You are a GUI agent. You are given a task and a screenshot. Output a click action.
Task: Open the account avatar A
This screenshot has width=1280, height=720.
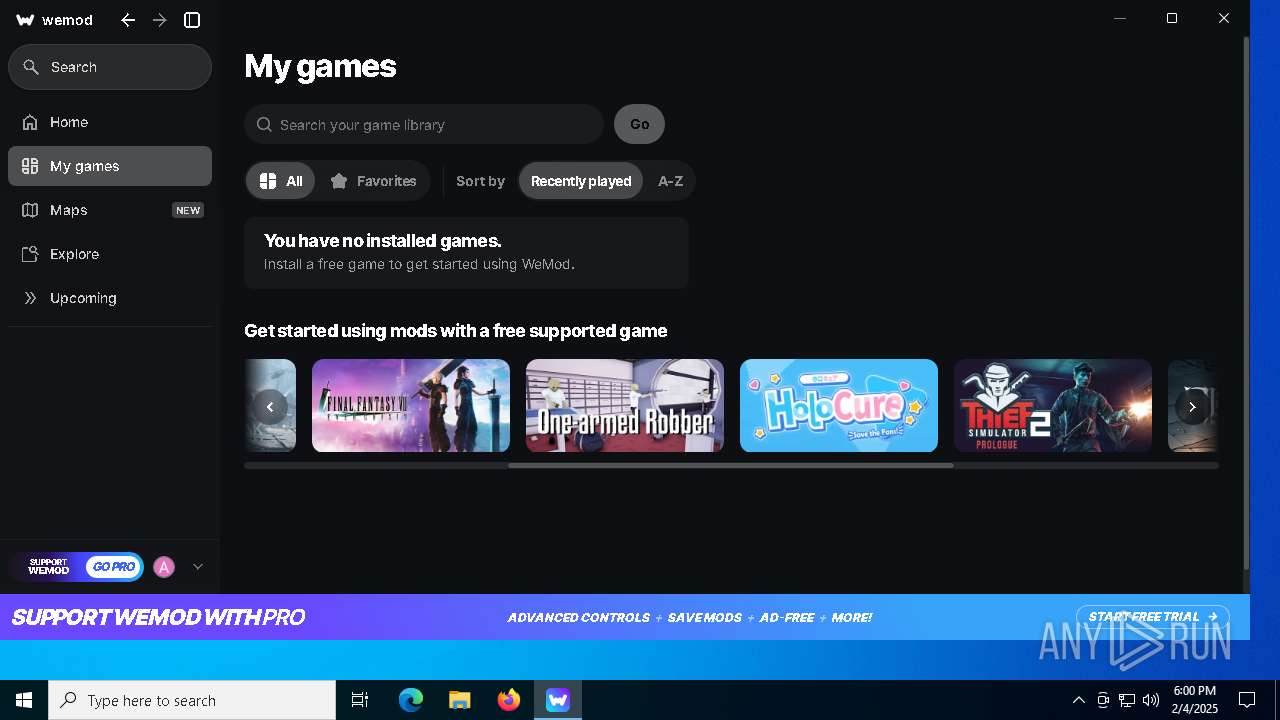pyautogui.click(x=164, y=567)
